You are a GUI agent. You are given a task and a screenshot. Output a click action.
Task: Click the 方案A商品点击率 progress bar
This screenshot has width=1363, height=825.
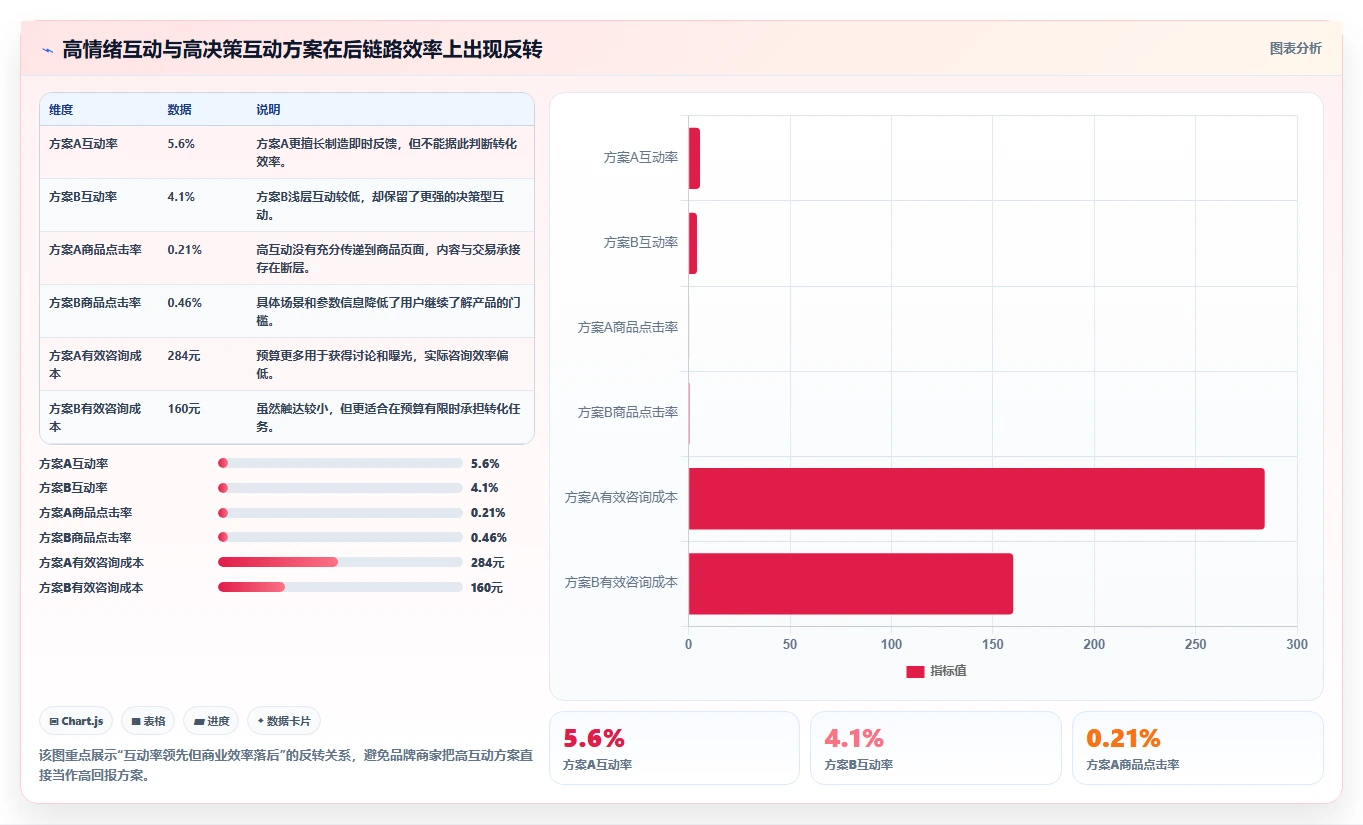point(340,513)
